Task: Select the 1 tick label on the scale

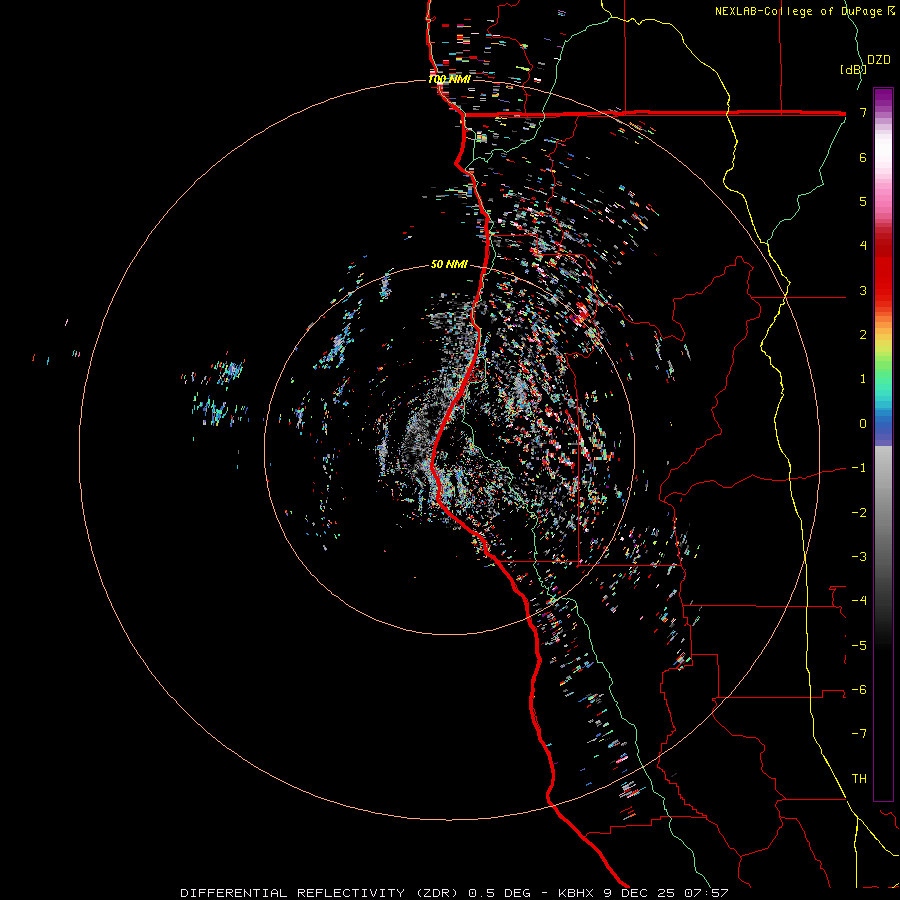Action: pos(863,379)
